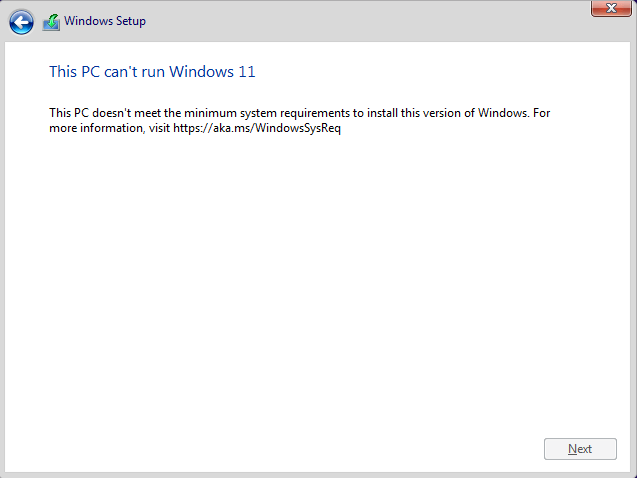Go back using the blue arrow button
The image size is (637, 478).
[x=21, y=22]
